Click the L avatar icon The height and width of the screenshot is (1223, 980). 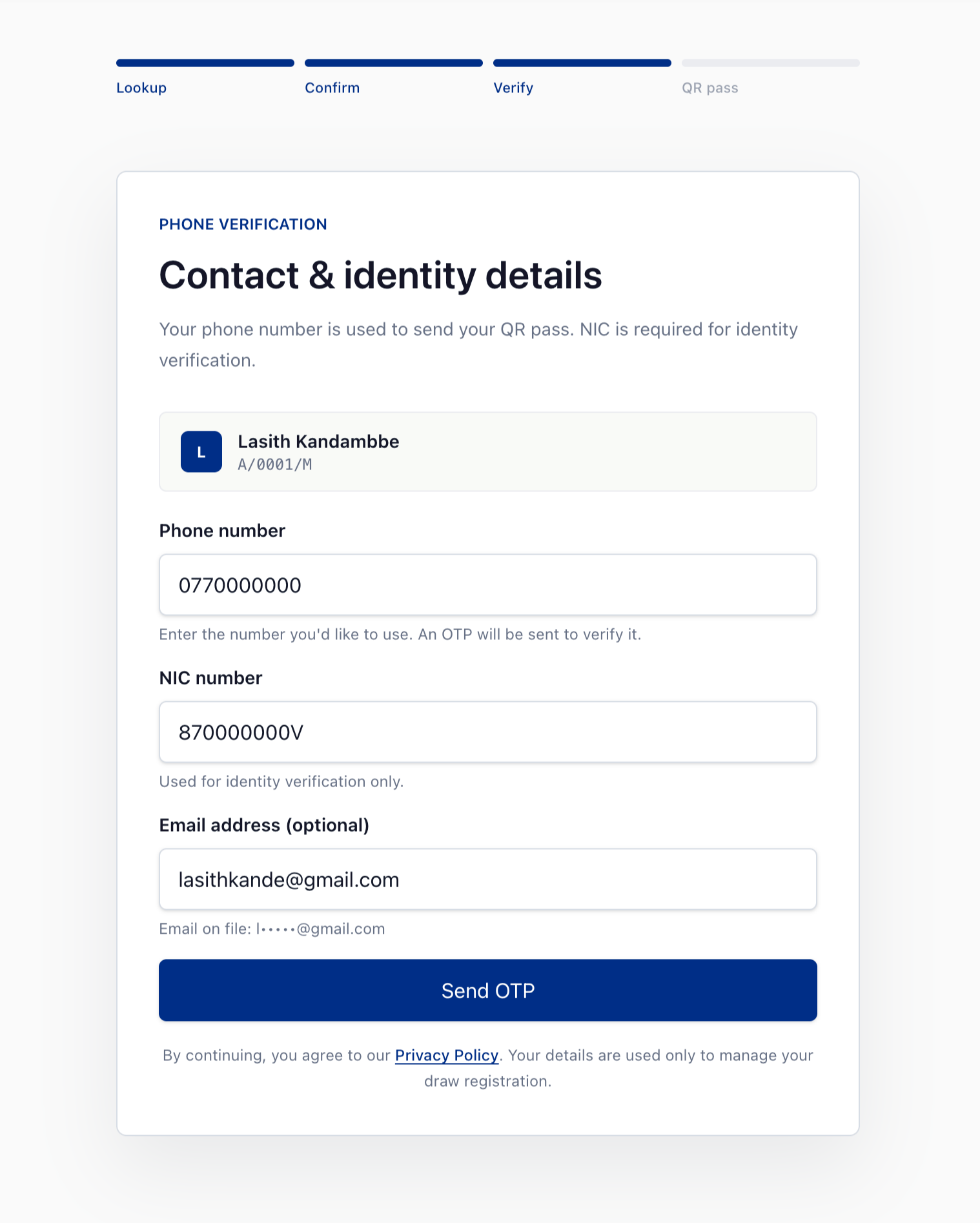201,452
